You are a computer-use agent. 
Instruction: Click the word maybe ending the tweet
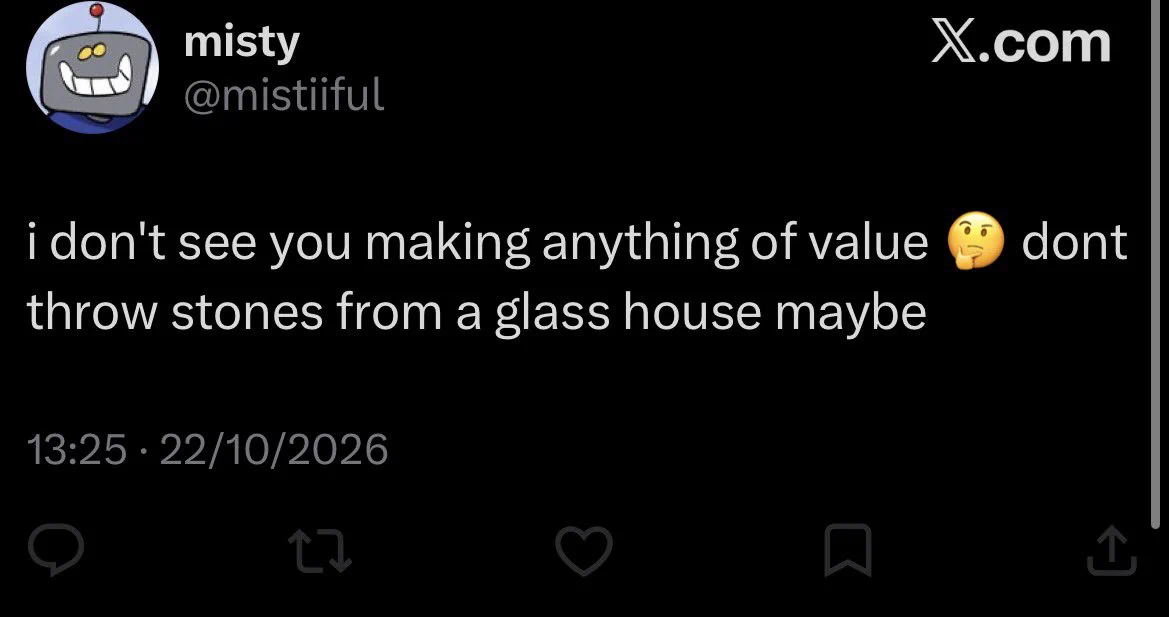click(850, 314)
